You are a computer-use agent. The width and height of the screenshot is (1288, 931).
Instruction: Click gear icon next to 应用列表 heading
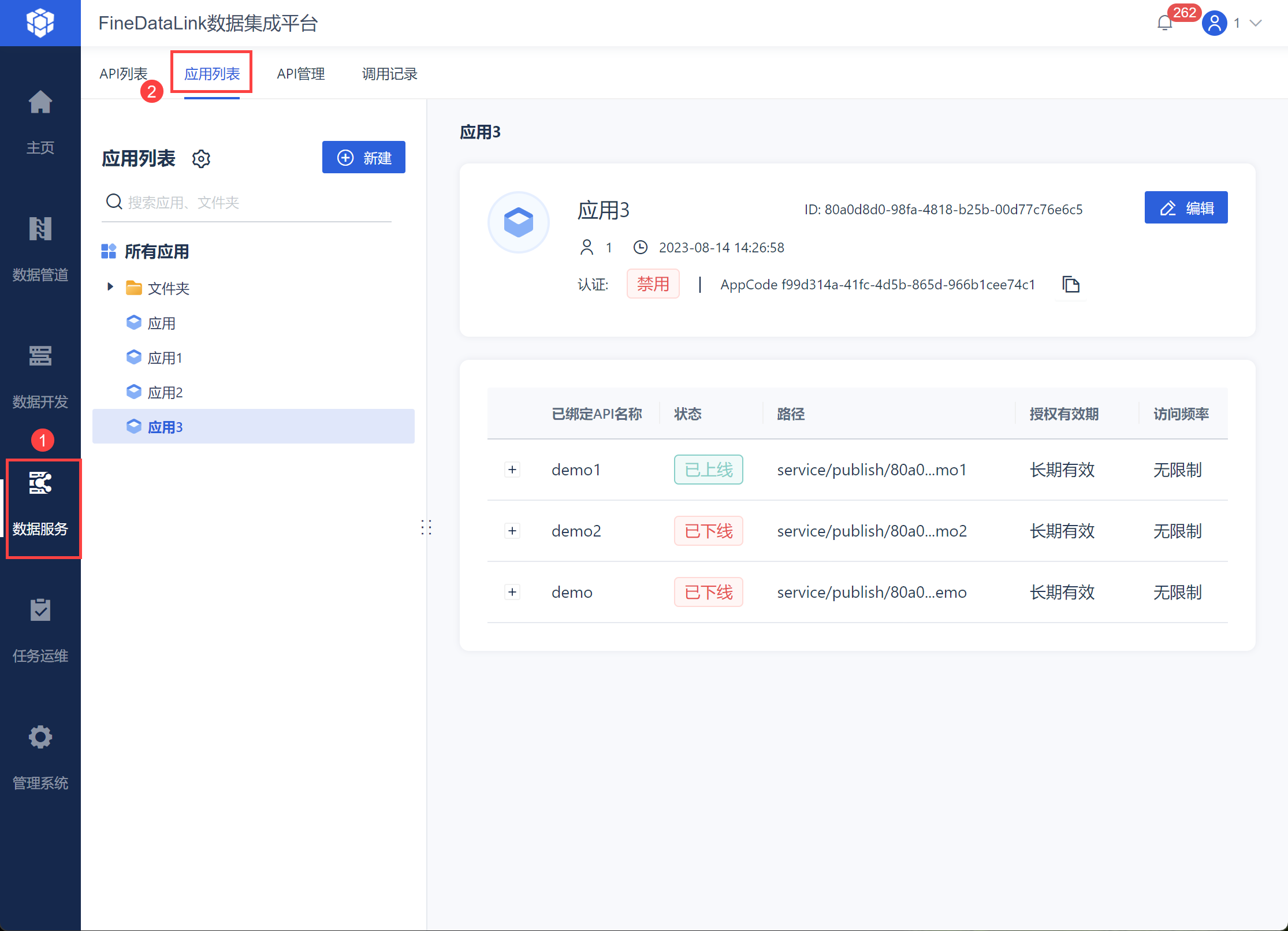(x=201, y=158)
